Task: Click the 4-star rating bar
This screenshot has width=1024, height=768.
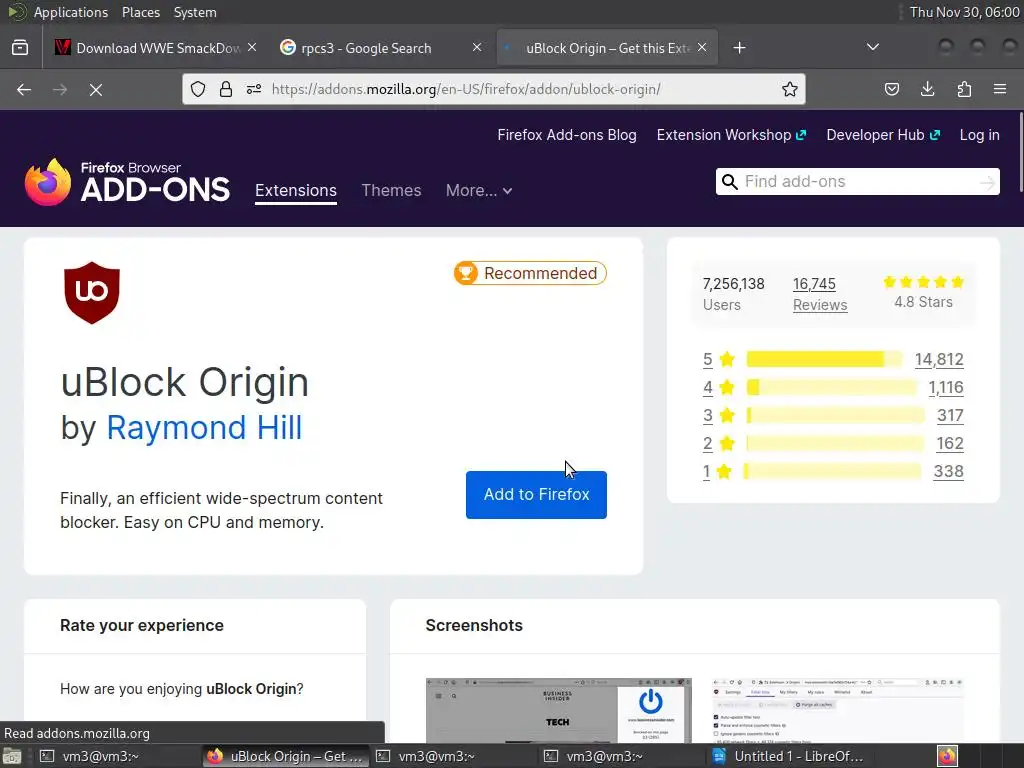Action: pyautogui.click(x=831, y=387)
